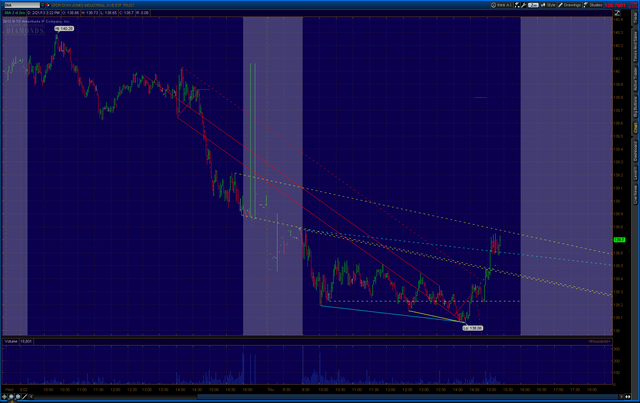The width and height of the screenshot is (640, 403).
Task: Click the volume value cell beside Volume
Action: 26,341
